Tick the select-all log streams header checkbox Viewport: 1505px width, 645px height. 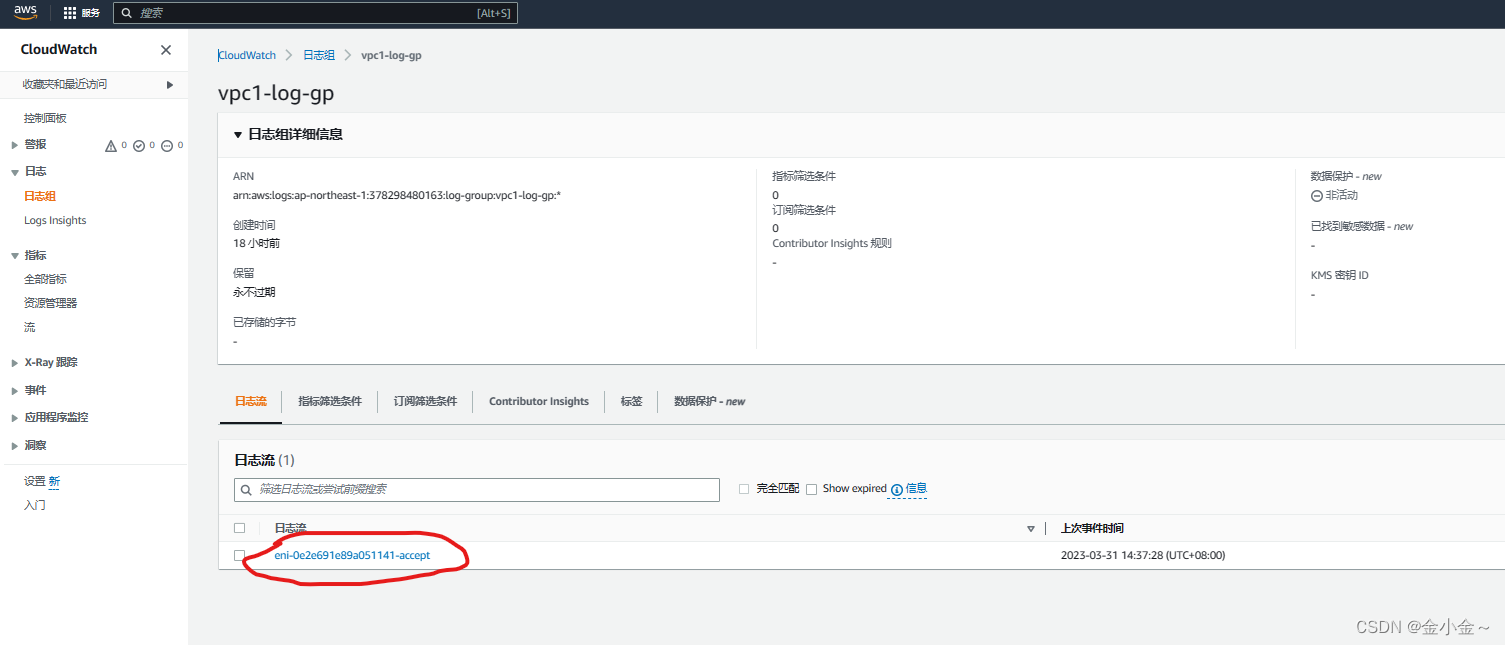[239, 528]
